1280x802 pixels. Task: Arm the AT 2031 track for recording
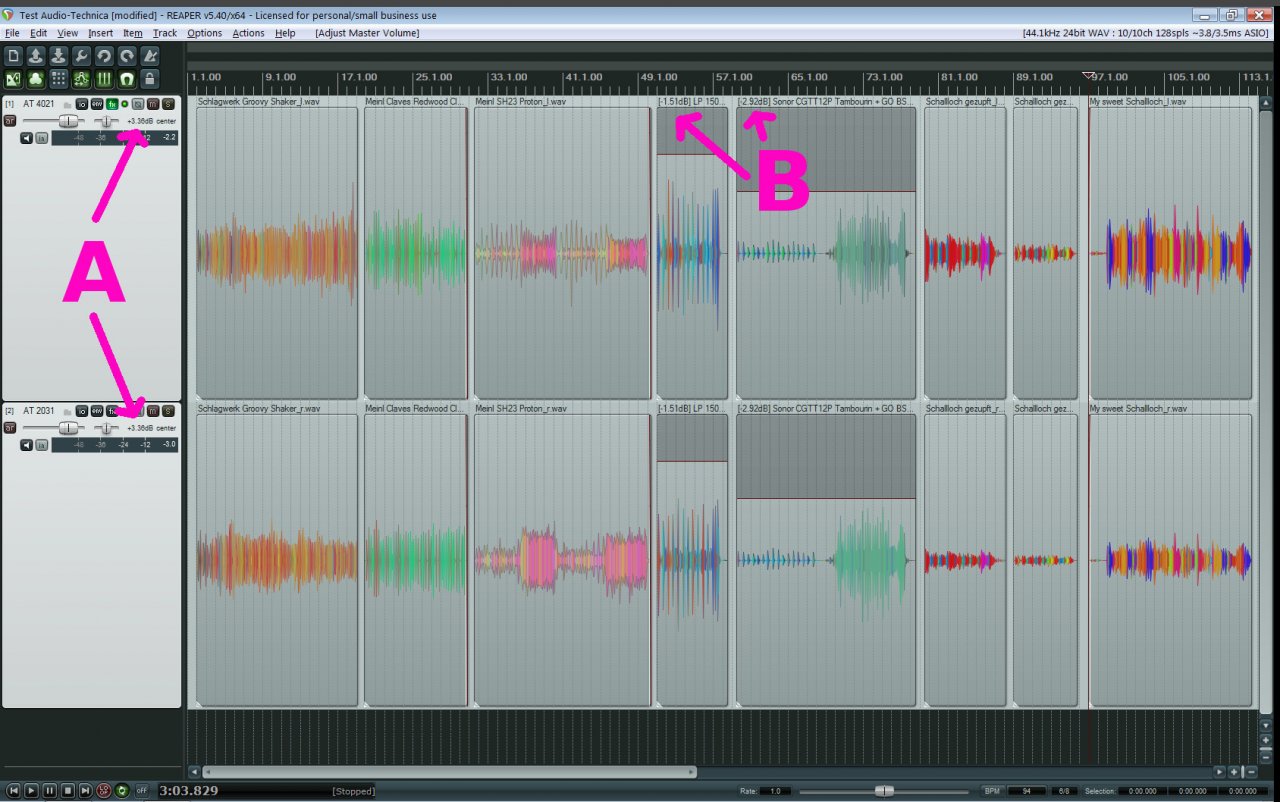[10, 428]
